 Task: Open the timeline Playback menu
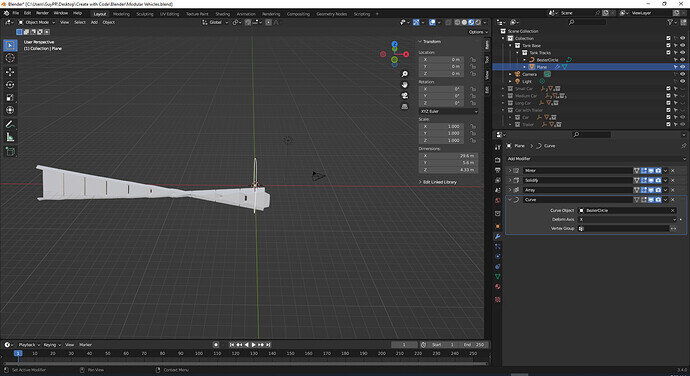click(x=29, y=345)
